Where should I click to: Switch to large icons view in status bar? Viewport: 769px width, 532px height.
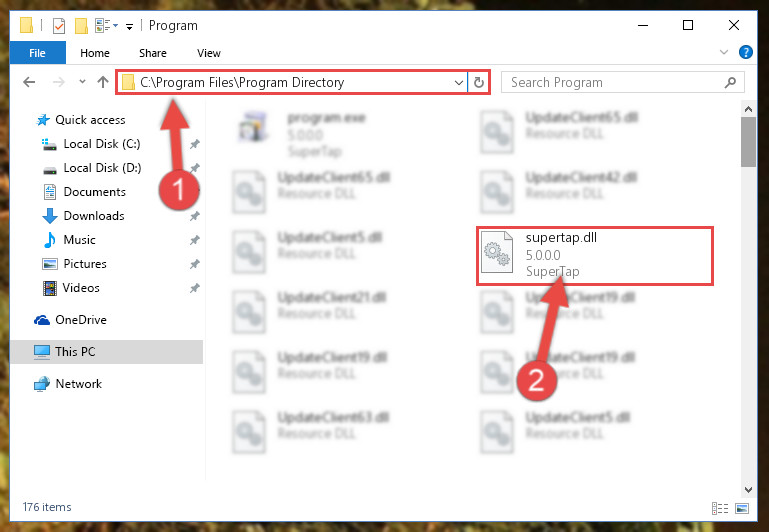[742, 508]
